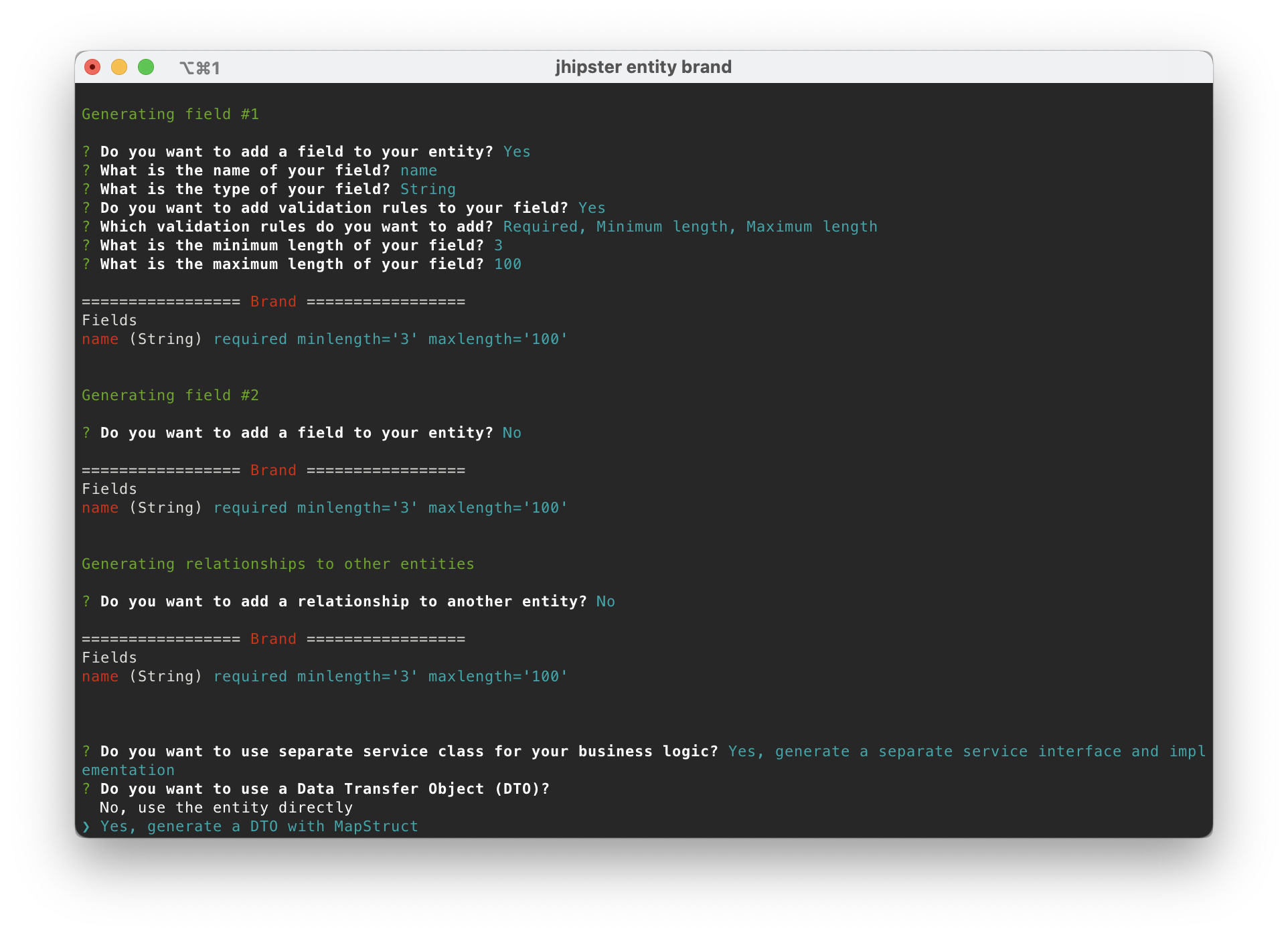Click the green fullscreen window button

(146, 67)
